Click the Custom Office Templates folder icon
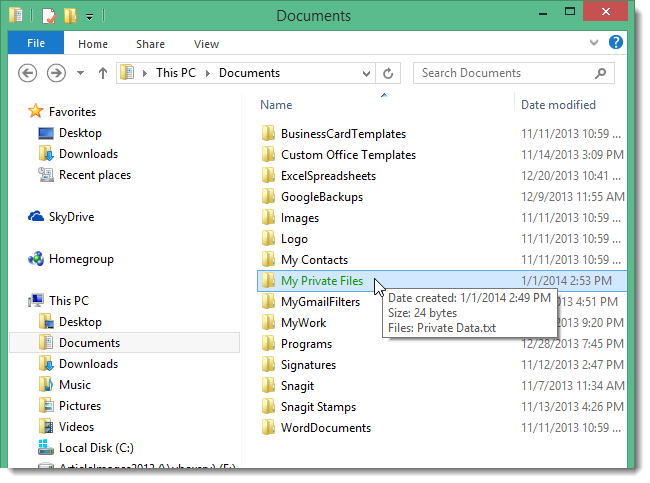This screenshot has width=650, height=483. coord(268,155)
